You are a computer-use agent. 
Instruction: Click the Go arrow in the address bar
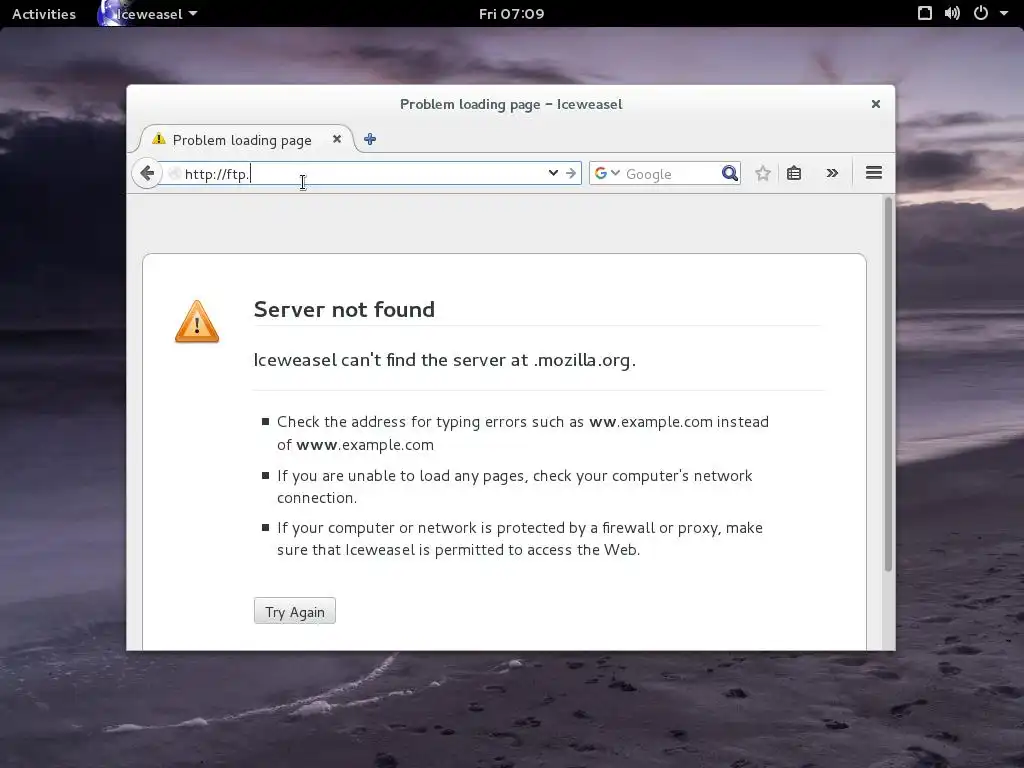pyautogui.click(x=571, y=173)
